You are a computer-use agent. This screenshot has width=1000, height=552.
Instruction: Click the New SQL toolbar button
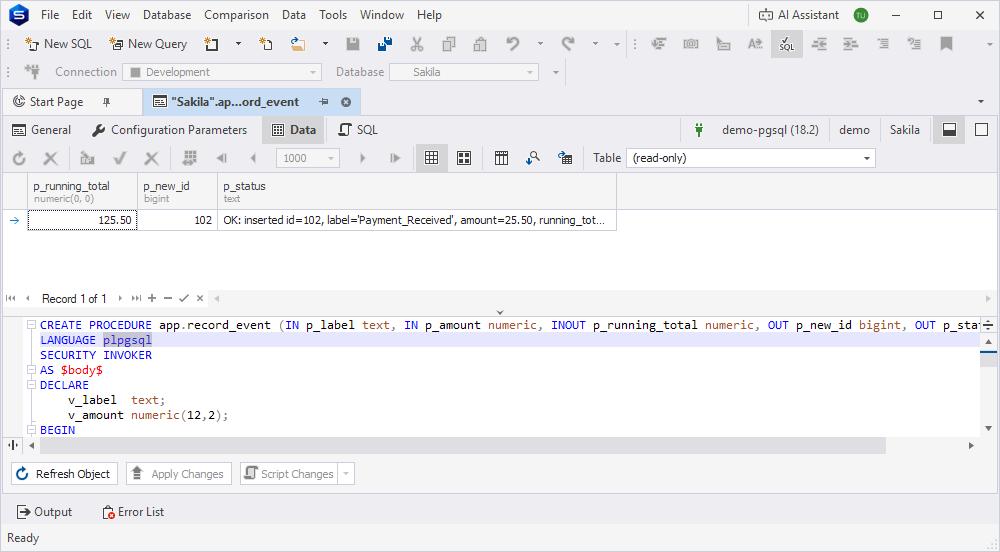(x=58, y=44)
